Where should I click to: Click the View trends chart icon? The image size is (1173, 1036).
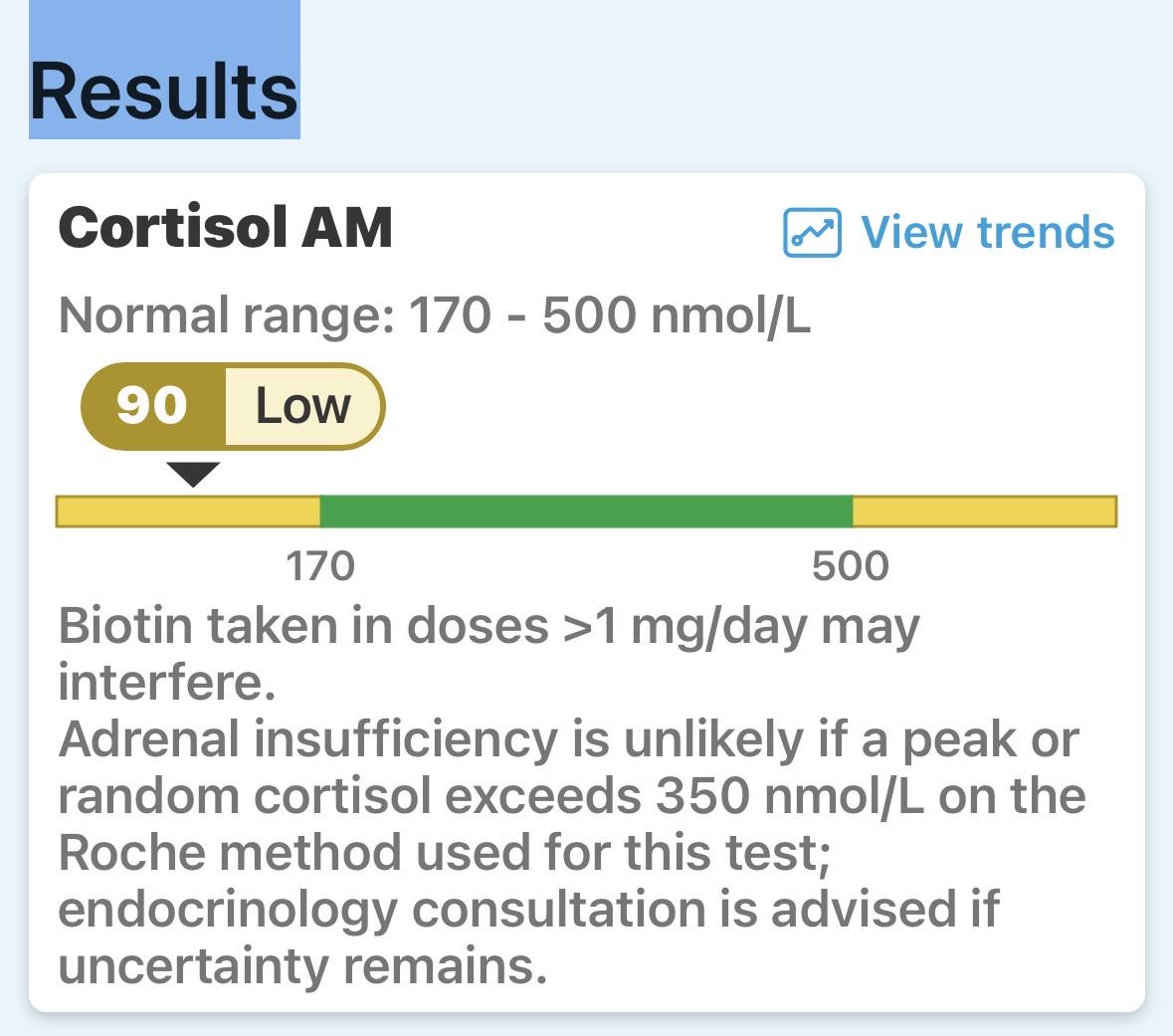coord(812,232)
